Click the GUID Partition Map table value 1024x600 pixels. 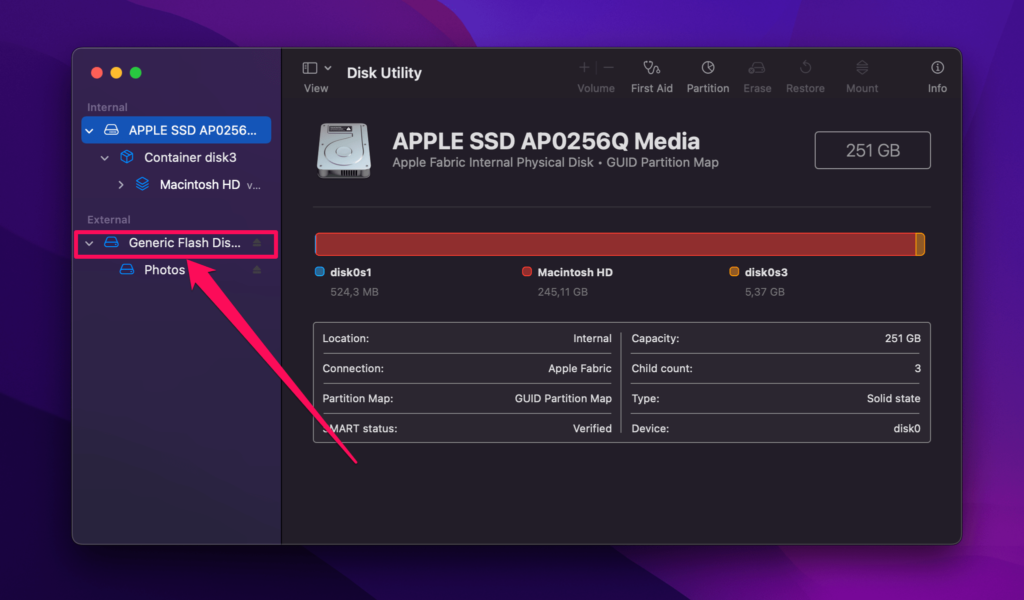click(563, 398)
